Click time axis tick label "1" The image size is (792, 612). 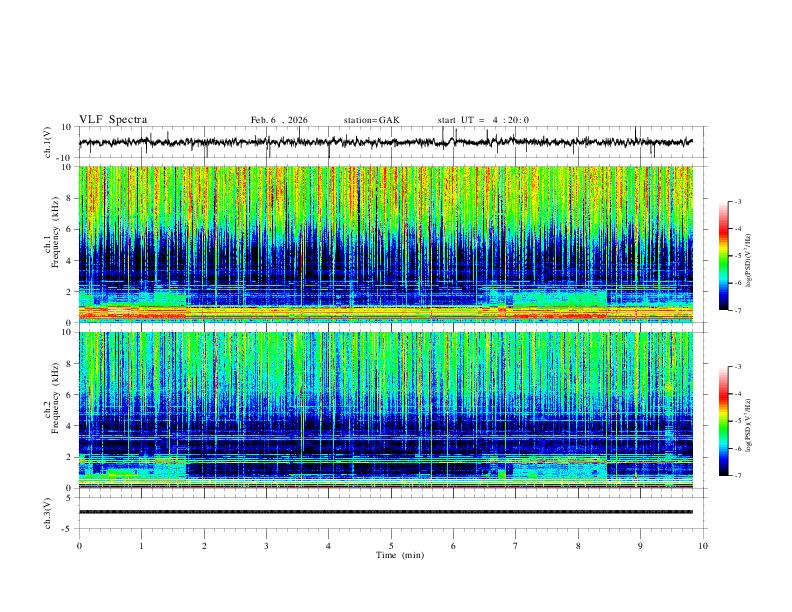142,546
